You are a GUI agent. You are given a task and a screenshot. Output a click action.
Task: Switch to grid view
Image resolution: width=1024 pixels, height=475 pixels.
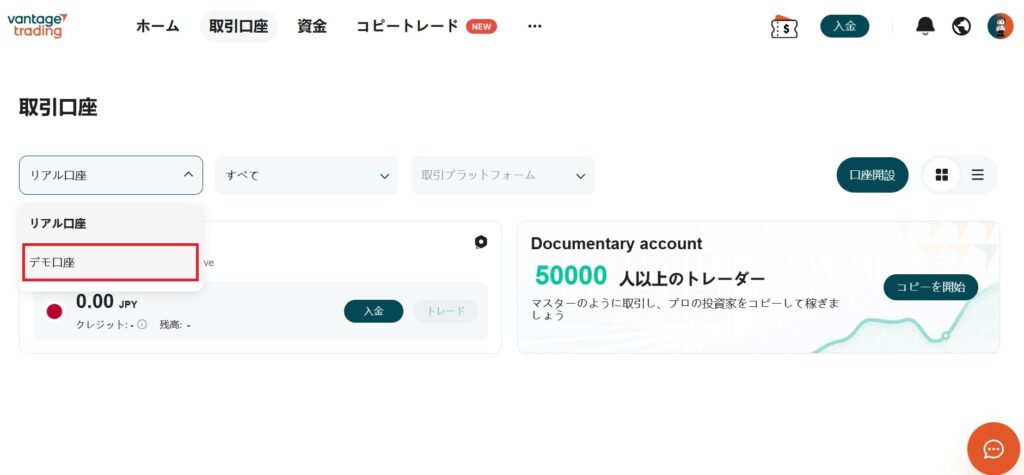941,175
